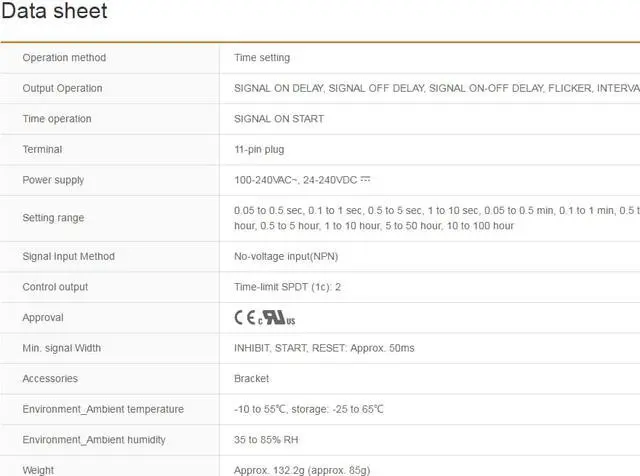Select the SIGNAL ON START value
The image size is (640, 476).
[x=279, y=119]
